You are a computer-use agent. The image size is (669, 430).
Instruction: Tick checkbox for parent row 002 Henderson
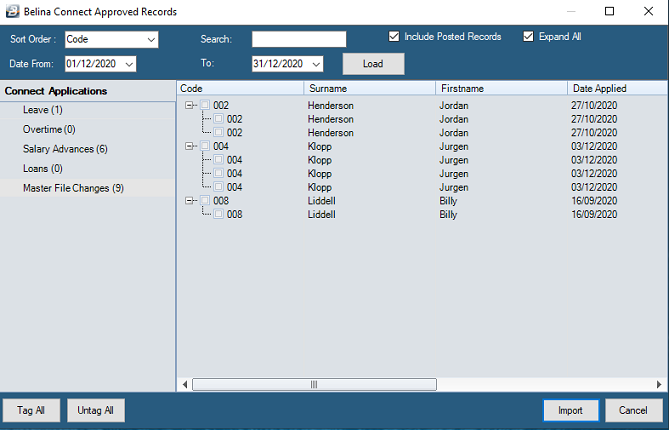click(x=205, y=105)
